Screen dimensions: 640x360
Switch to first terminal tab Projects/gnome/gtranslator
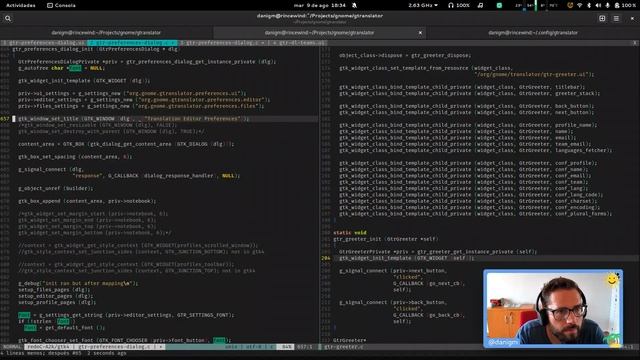(x=106, y=33)
